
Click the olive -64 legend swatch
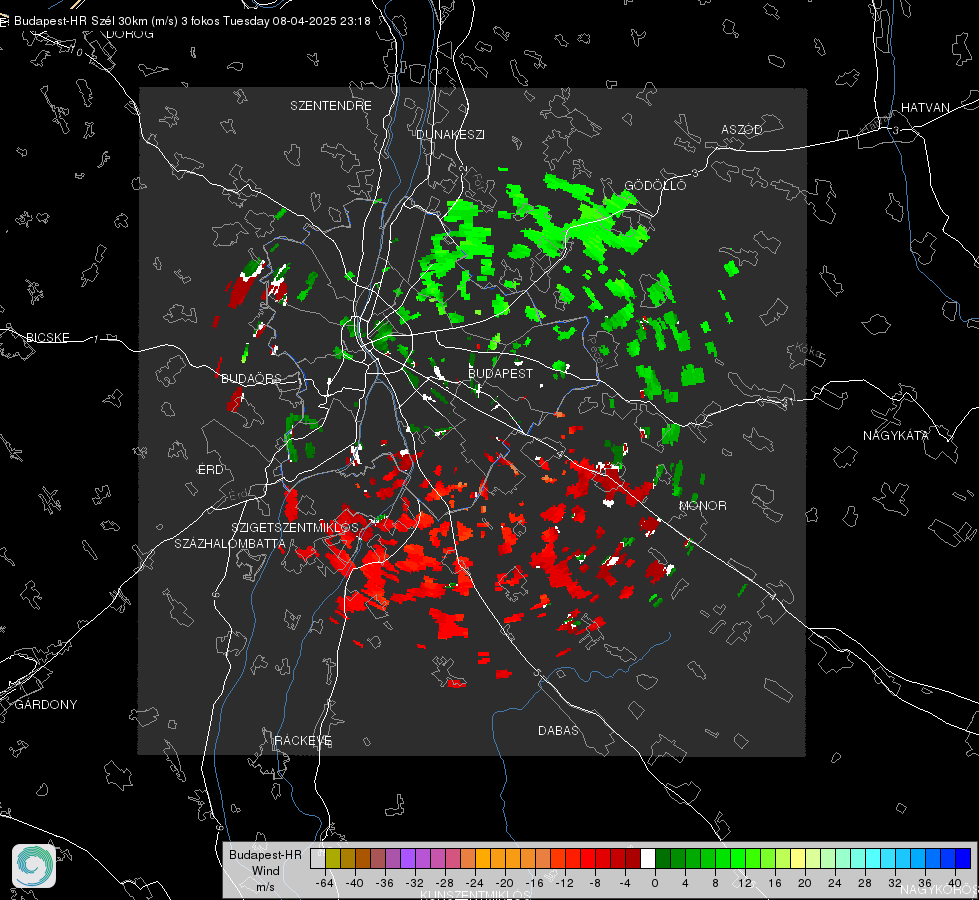click(333, 859)
